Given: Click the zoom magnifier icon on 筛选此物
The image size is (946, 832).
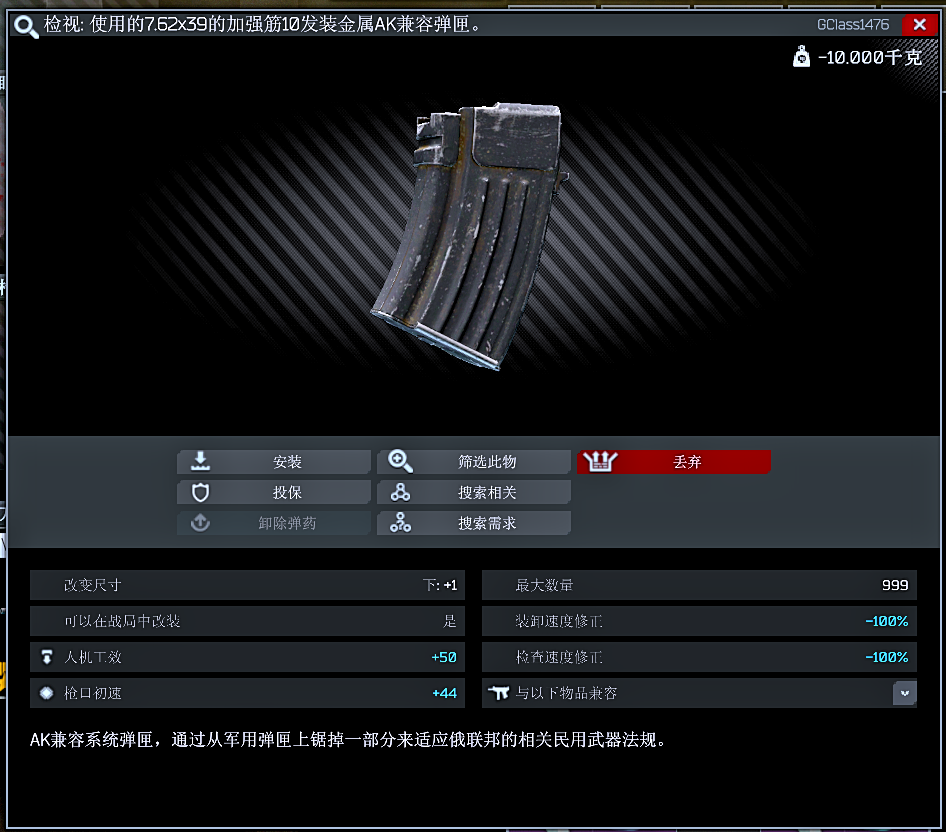Looking at the screenshot, I should coord(400,462).
